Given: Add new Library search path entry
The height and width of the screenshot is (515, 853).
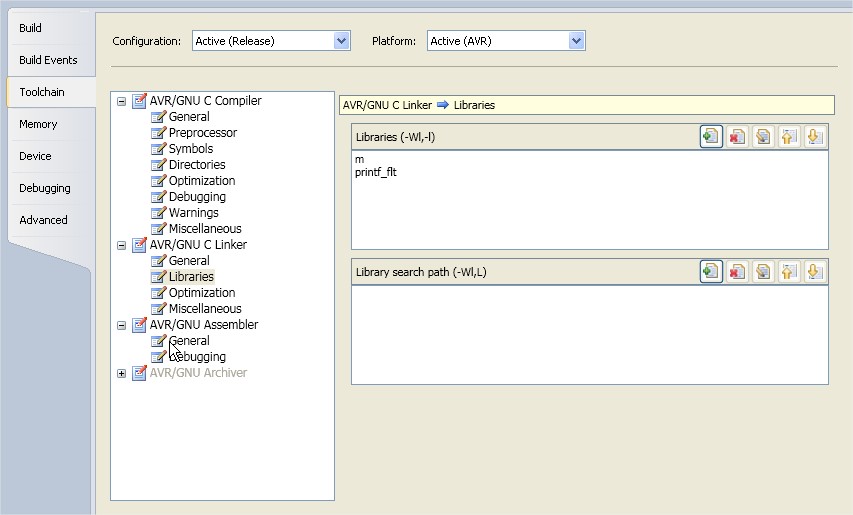Looking at the screenshot, I should tap(711, 271).
